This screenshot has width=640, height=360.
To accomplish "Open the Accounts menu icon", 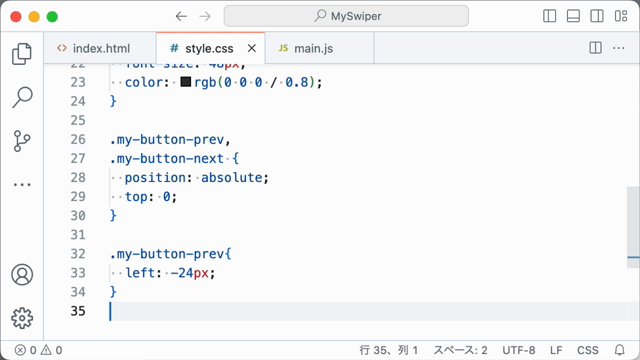I will [x=22, y=274].
